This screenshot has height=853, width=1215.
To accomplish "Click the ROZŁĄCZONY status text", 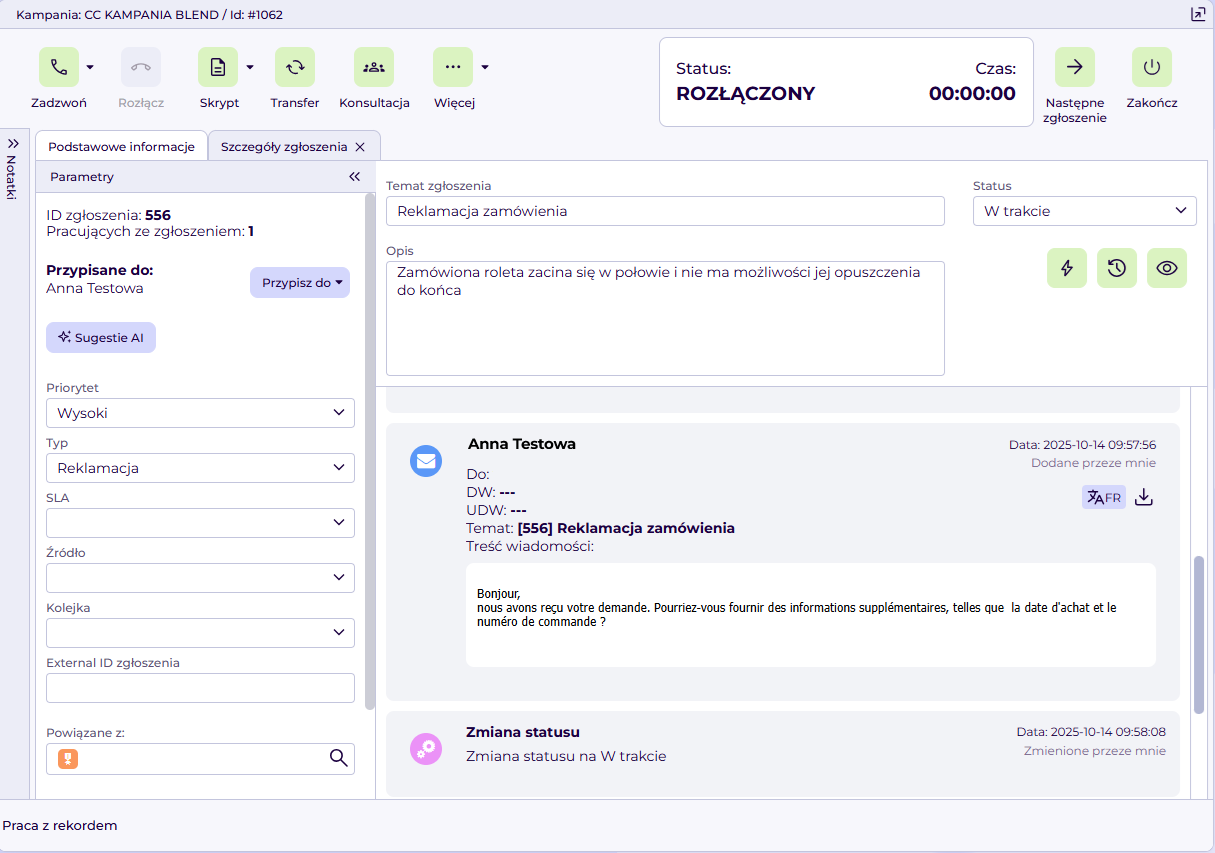I will pos(746,94).
